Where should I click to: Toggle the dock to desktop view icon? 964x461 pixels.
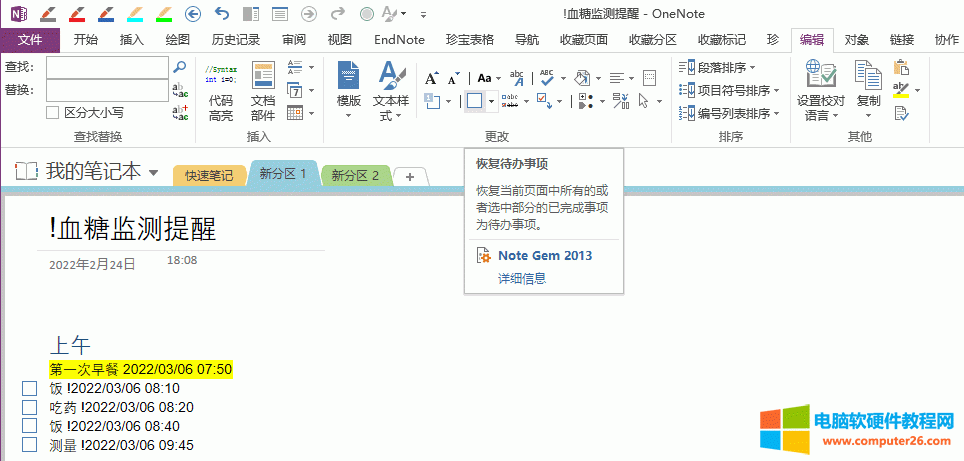251,13
